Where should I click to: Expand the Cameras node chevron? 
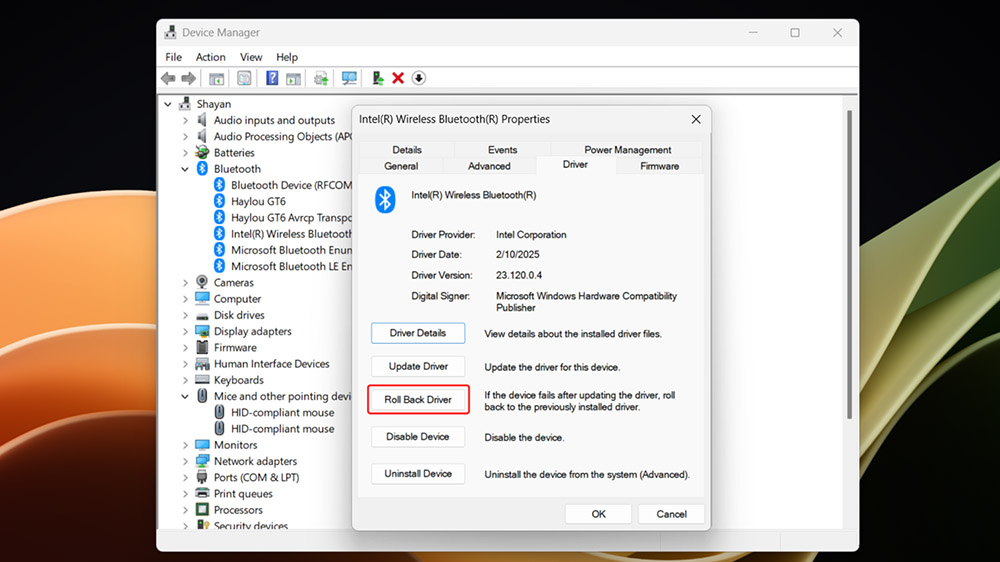pos(186,283)
